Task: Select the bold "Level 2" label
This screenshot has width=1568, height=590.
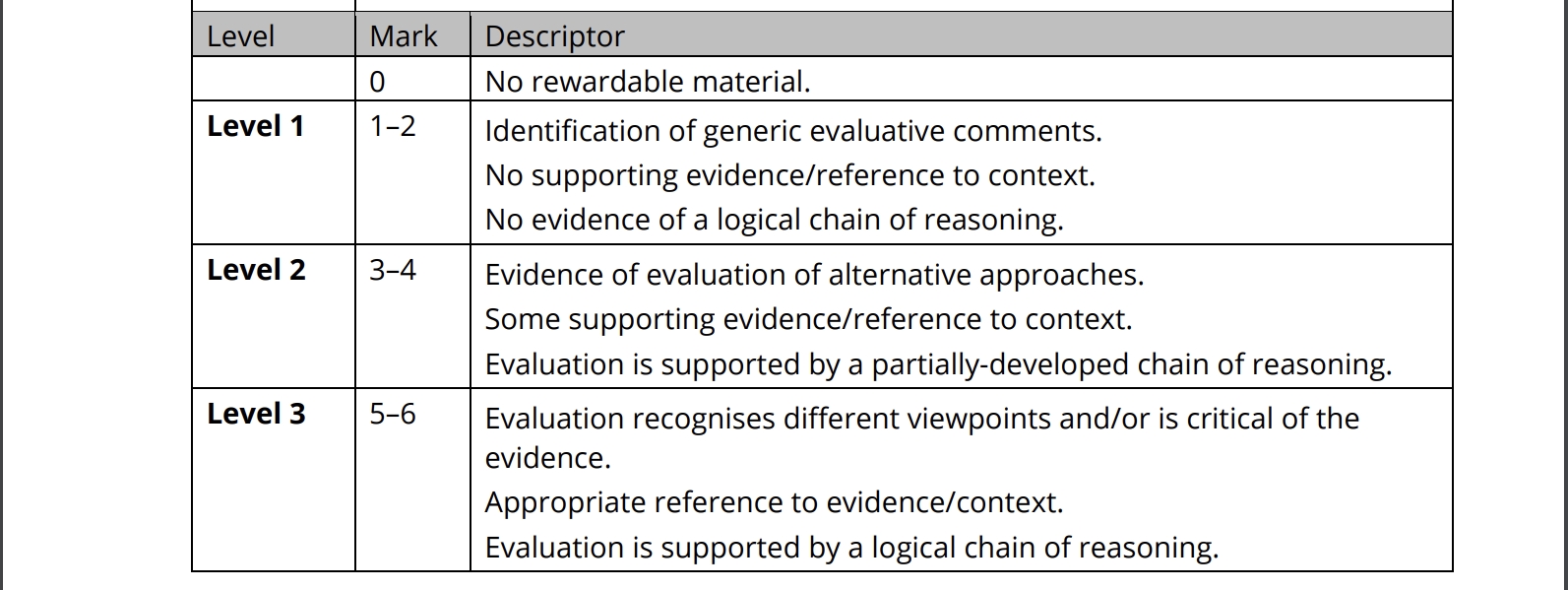Action: coord(256,270)
